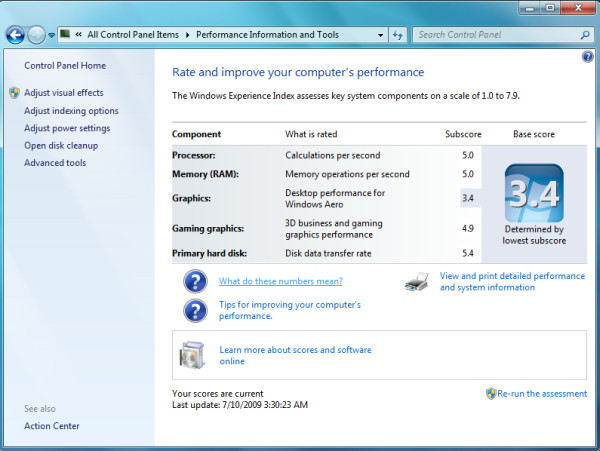Open What do these numbers mean link

click(280, 281)
